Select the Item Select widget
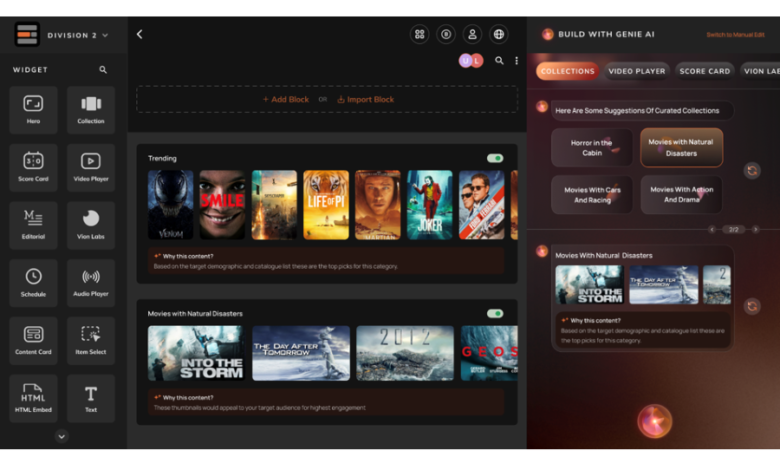 pyautogui.click(x=91, y=341)
